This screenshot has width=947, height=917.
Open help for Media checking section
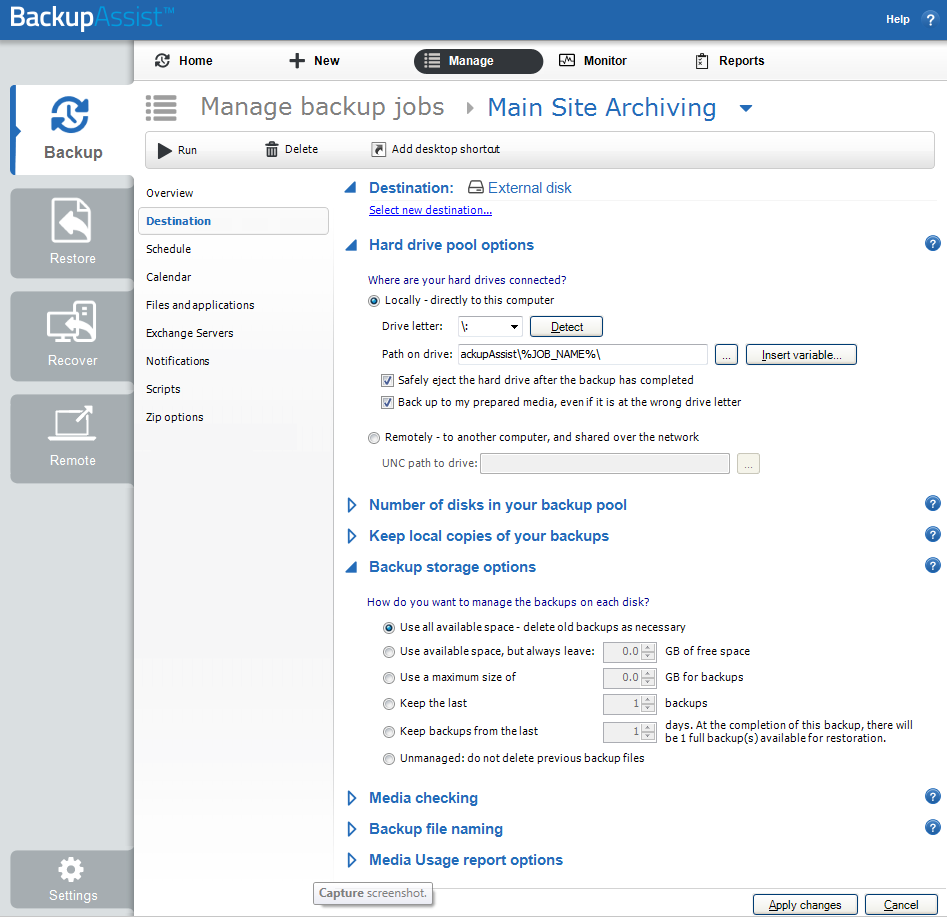click(933, 796)
